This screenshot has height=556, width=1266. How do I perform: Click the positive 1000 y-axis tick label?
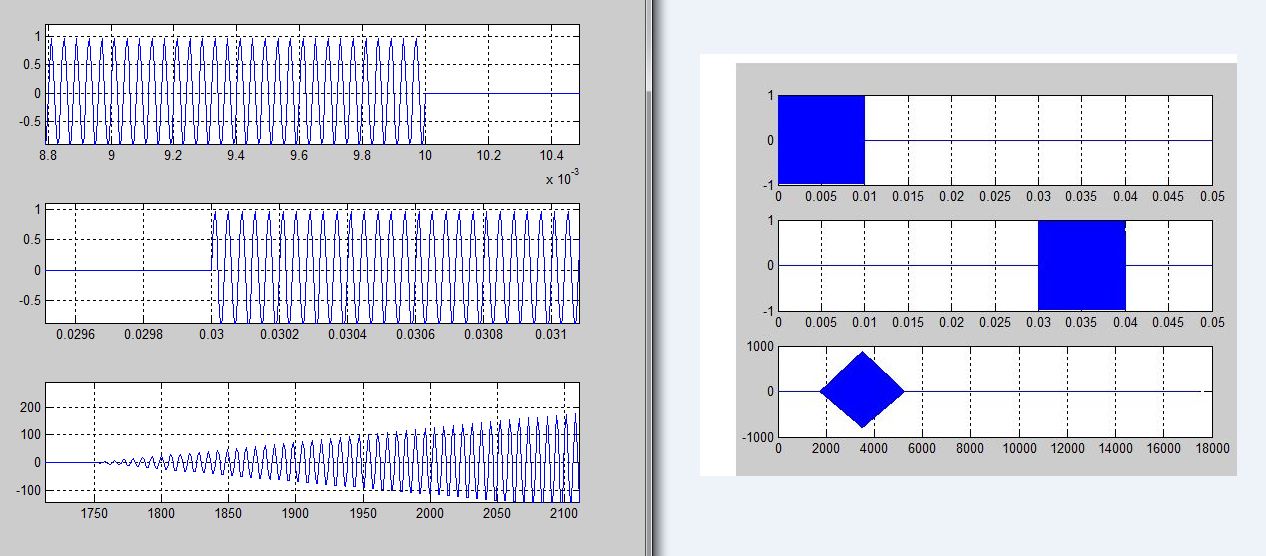(x=760, y=346)
